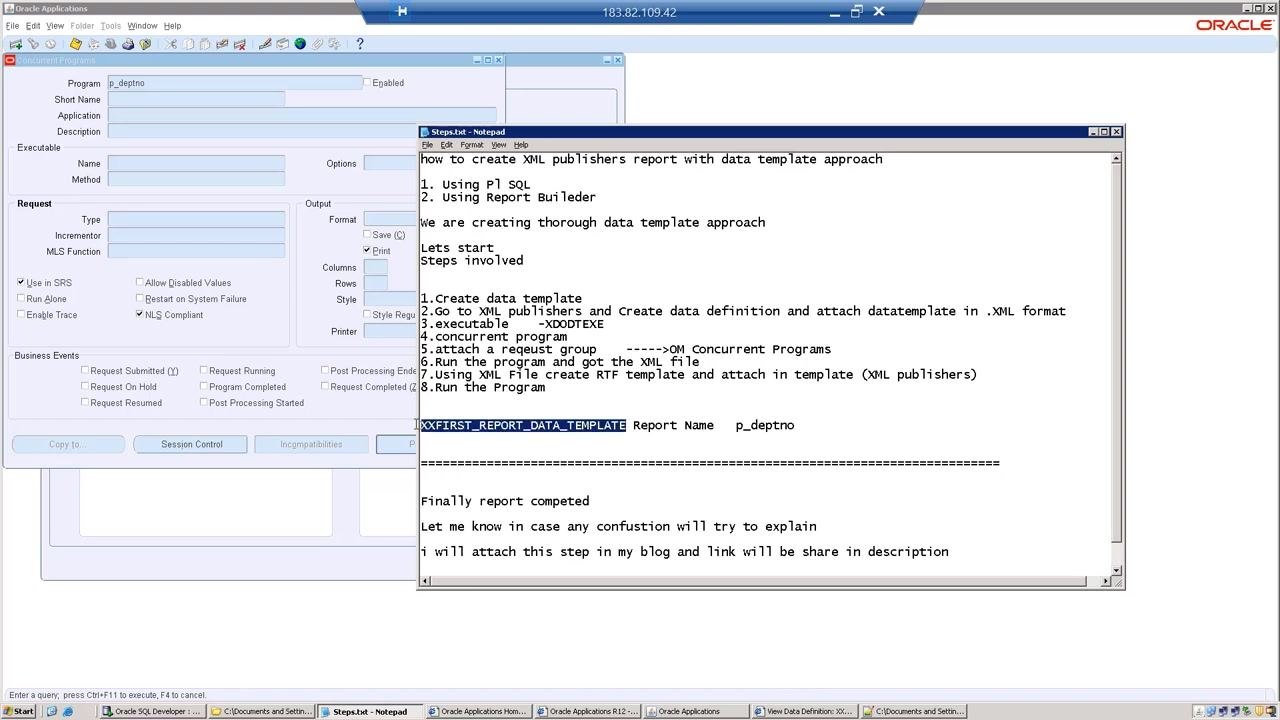Check Allow Disabled Values
Screen dimensions: 1280x720
pos(139,283)
